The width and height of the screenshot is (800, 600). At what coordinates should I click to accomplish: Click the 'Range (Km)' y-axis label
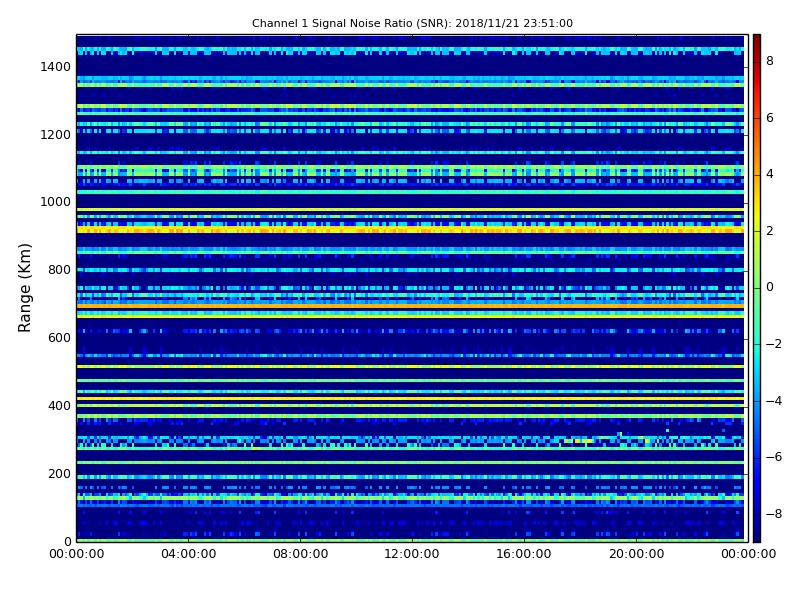coord(24,288)
